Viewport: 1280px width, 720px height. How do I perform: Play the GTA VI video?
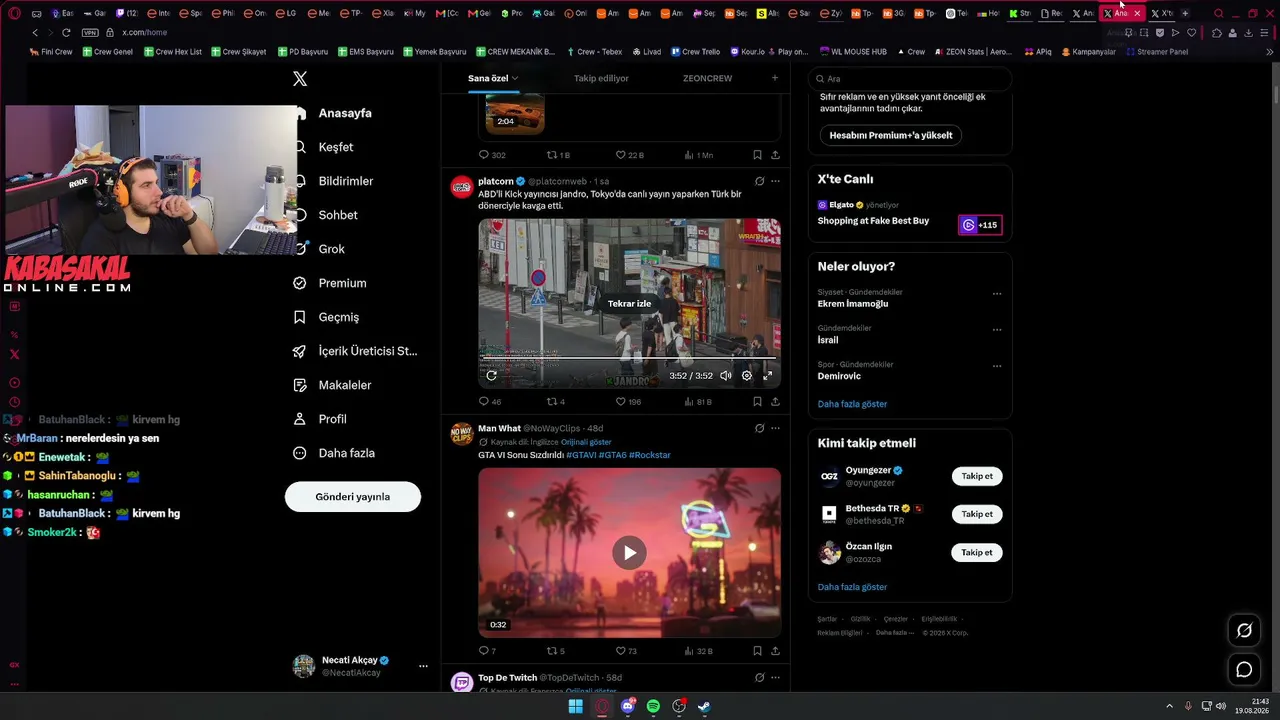click(629, 552)
